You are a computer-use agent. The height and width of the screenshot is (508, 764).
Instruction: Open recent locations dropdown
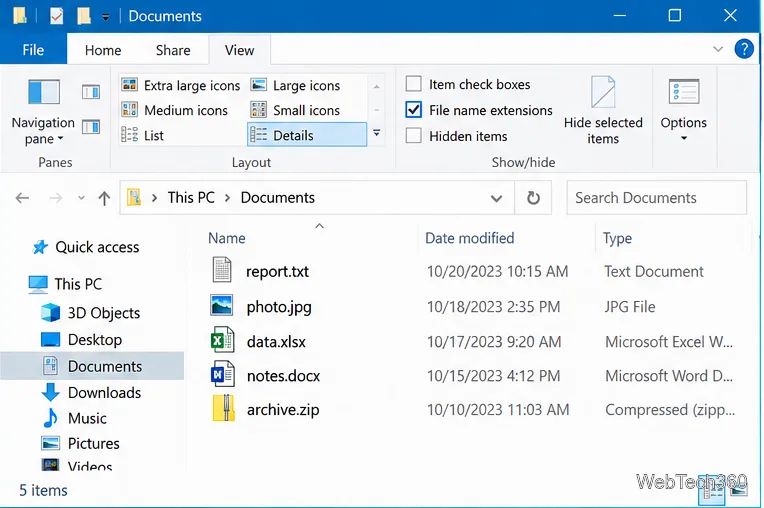tap(81, 198)
